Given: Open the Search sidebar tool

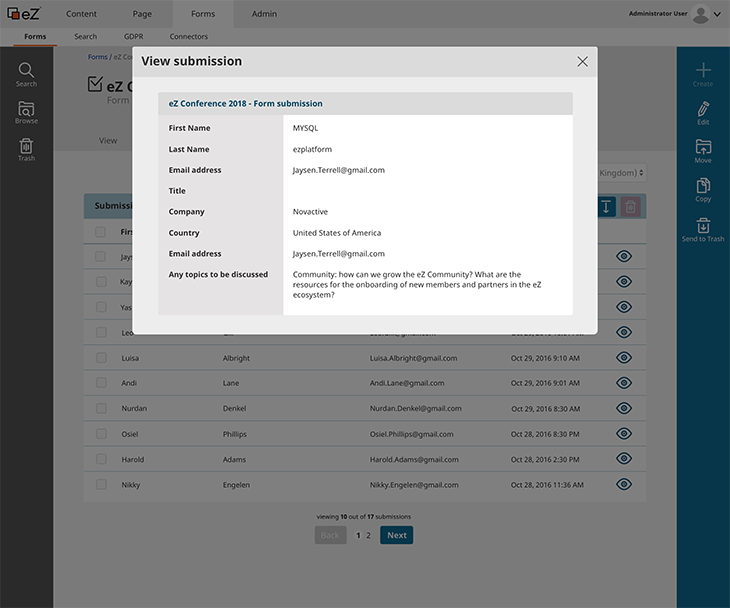Looking at the screenshot, I should pyautogui.click(x=26, y=74).
